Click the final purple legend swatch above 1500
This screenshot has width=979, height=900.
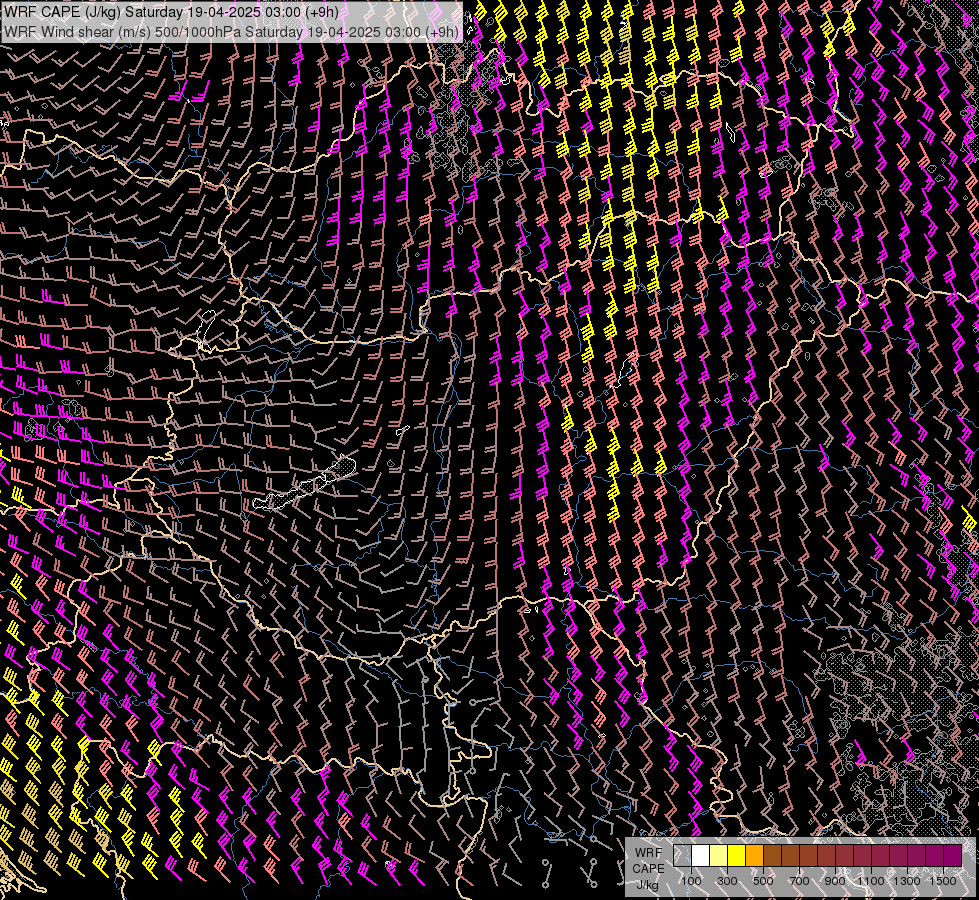(953, 856)
